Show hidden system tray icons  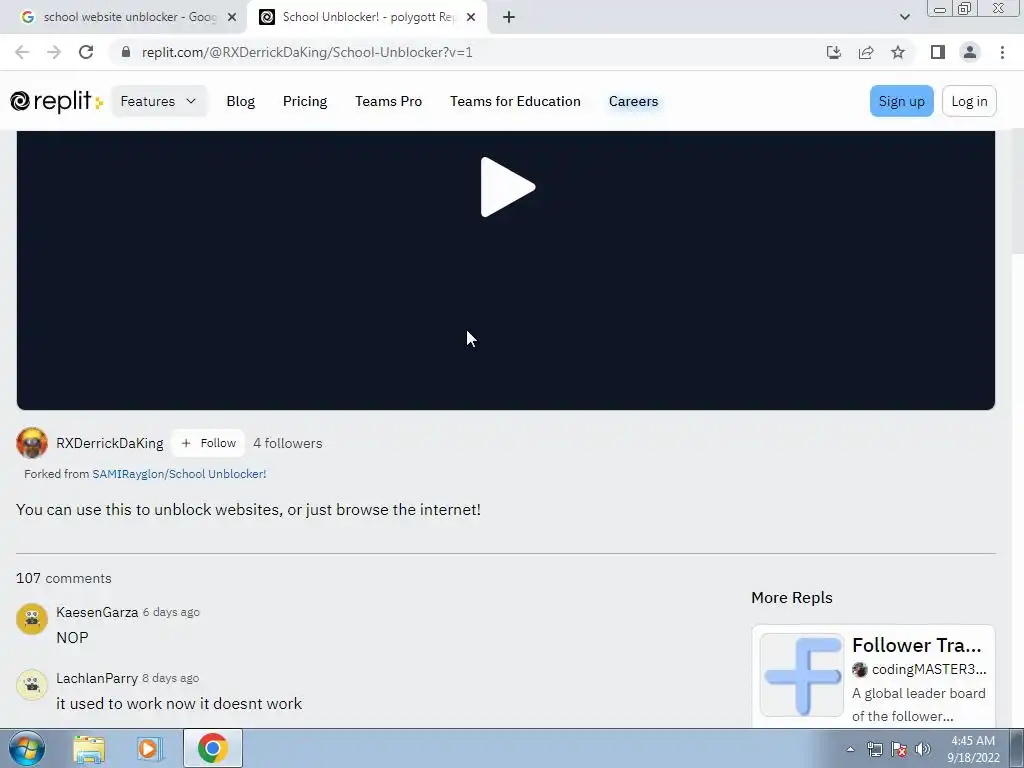pos(850,749)
